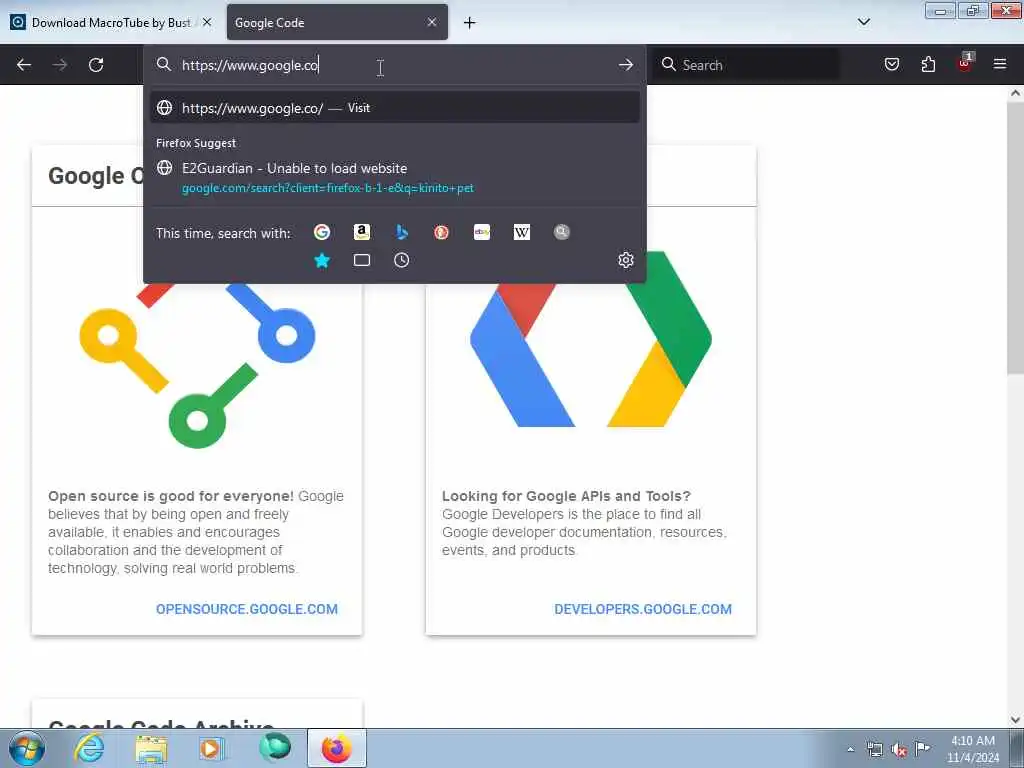Launch Internet Explorer from taskbar
Screen dimensions: 1024x768
tap(89, 748)
